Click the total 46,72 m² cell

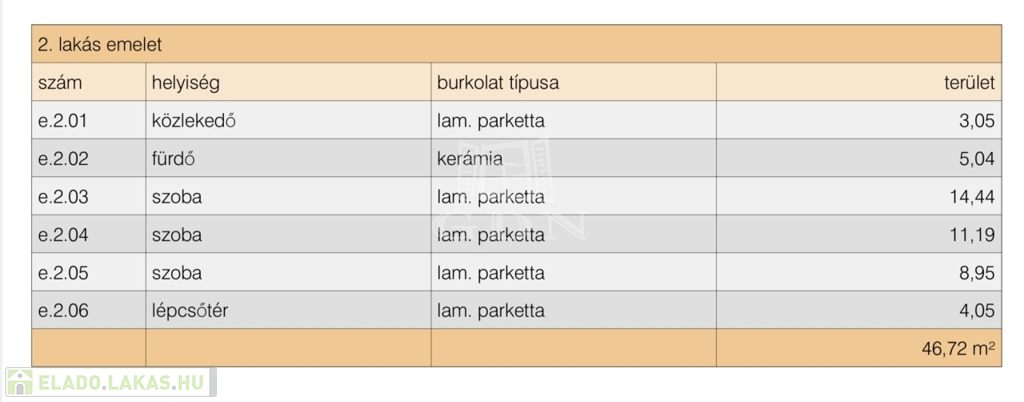pyautogui.click(x=957, y=349)
